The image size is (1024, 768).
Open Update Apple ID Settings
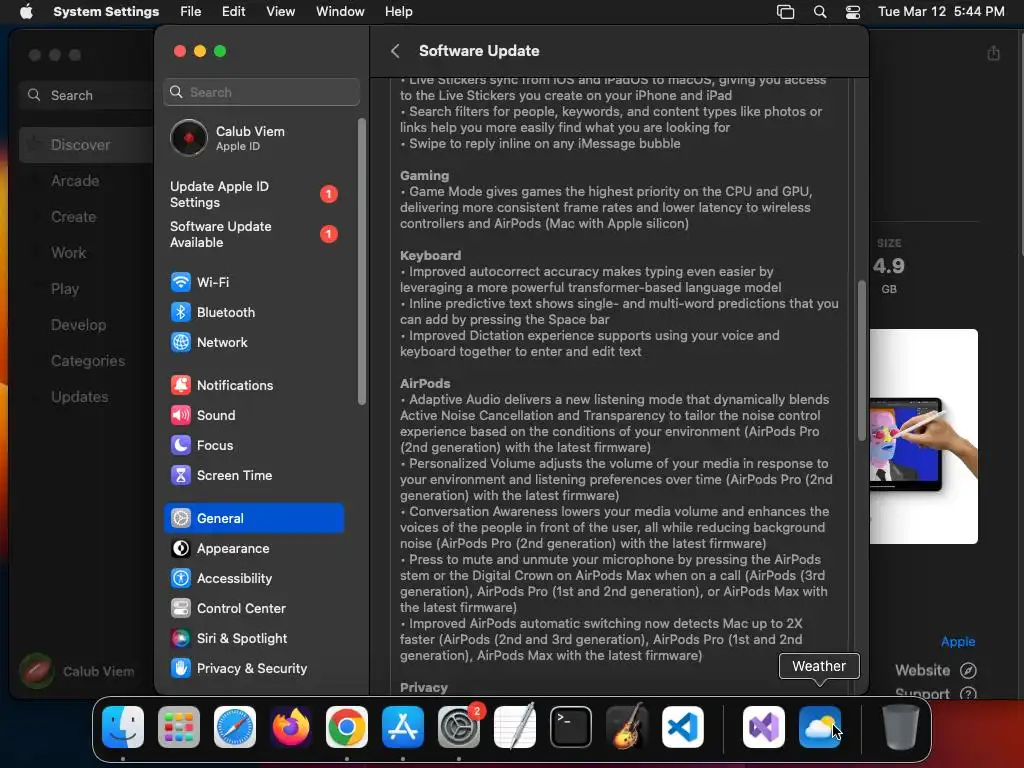click(254, 195)
